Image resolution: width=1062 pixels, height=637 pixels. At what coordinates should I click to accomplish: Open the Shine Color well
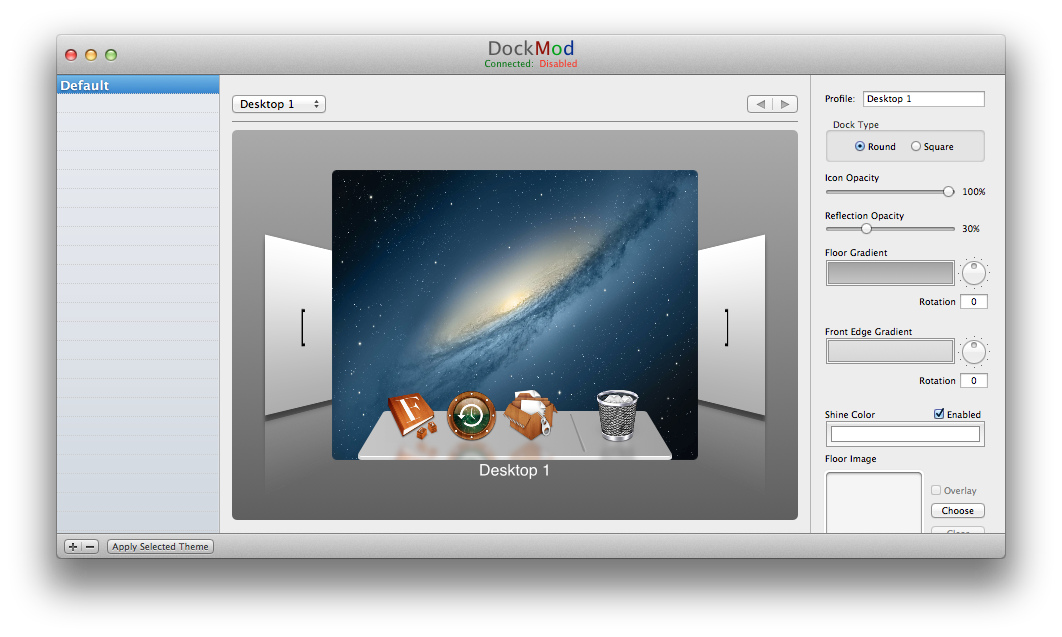coord(905,434)
